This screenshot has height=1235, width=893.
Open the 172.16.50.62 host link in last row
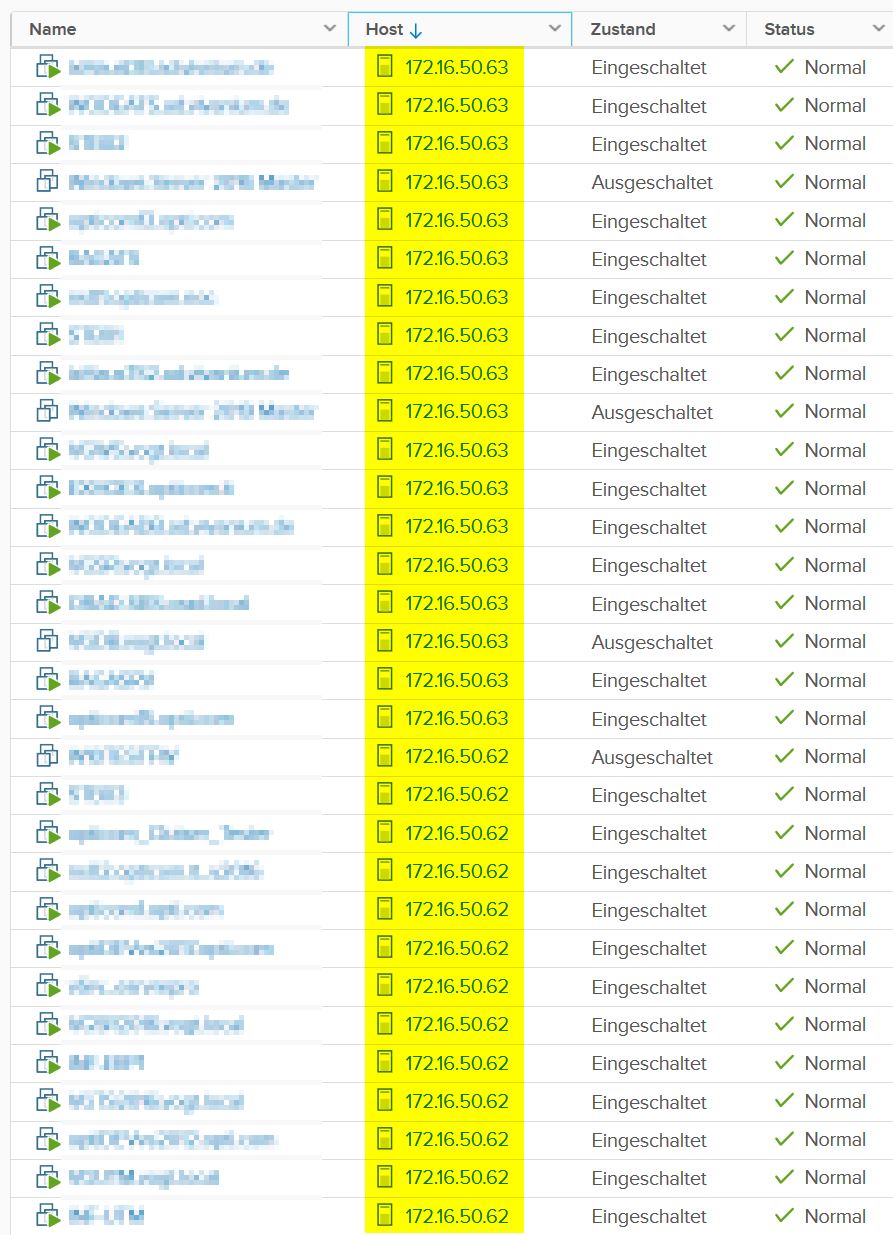coord(456,1216)
